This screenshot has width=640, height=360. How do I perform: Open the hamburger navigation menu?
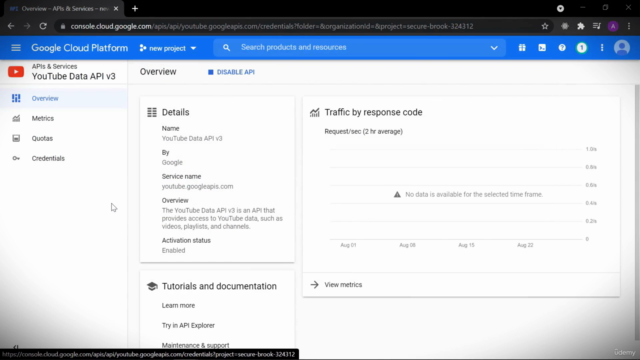[x=16, y=48]
